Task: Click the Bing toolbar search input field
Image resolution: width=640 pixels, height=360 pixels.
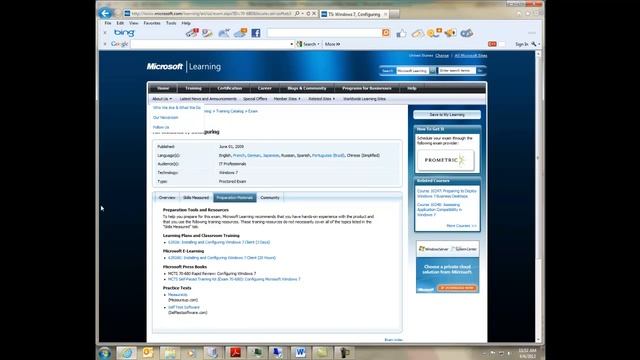Action: pos(324,33)
